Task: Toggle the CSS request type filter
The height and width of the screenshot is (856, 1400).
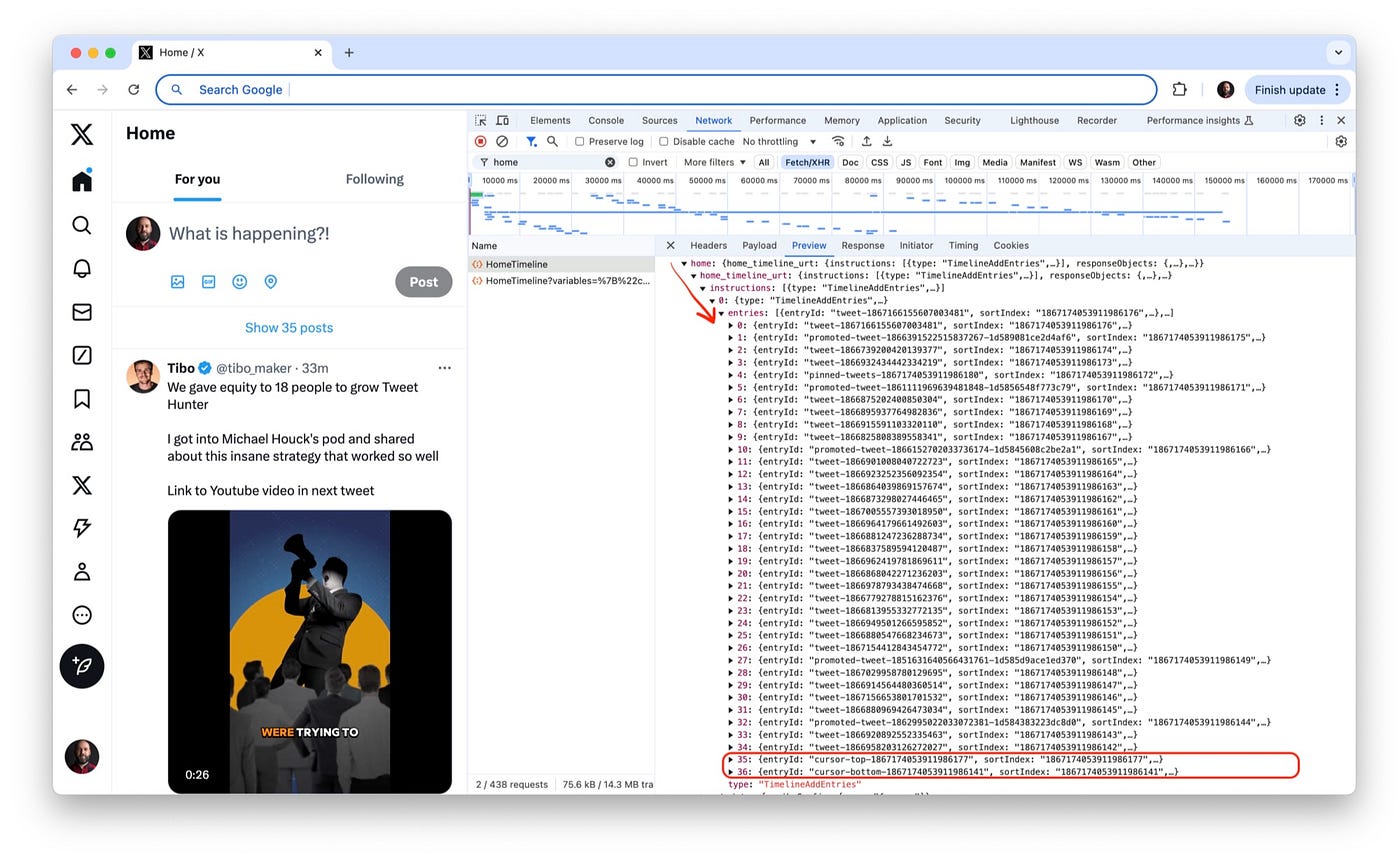Action: [879, 162]
